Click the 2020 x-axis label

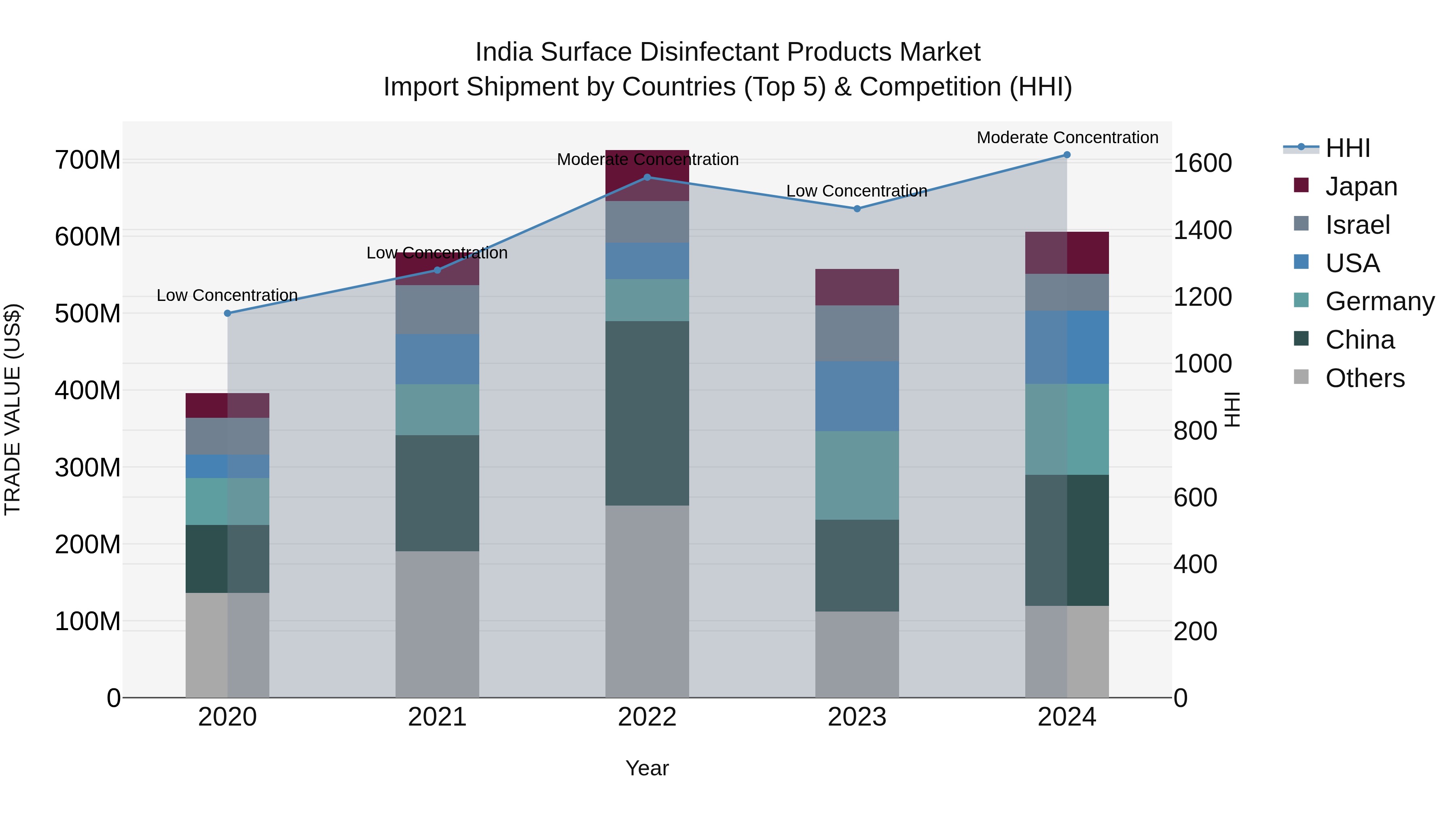tap(228, 717)
